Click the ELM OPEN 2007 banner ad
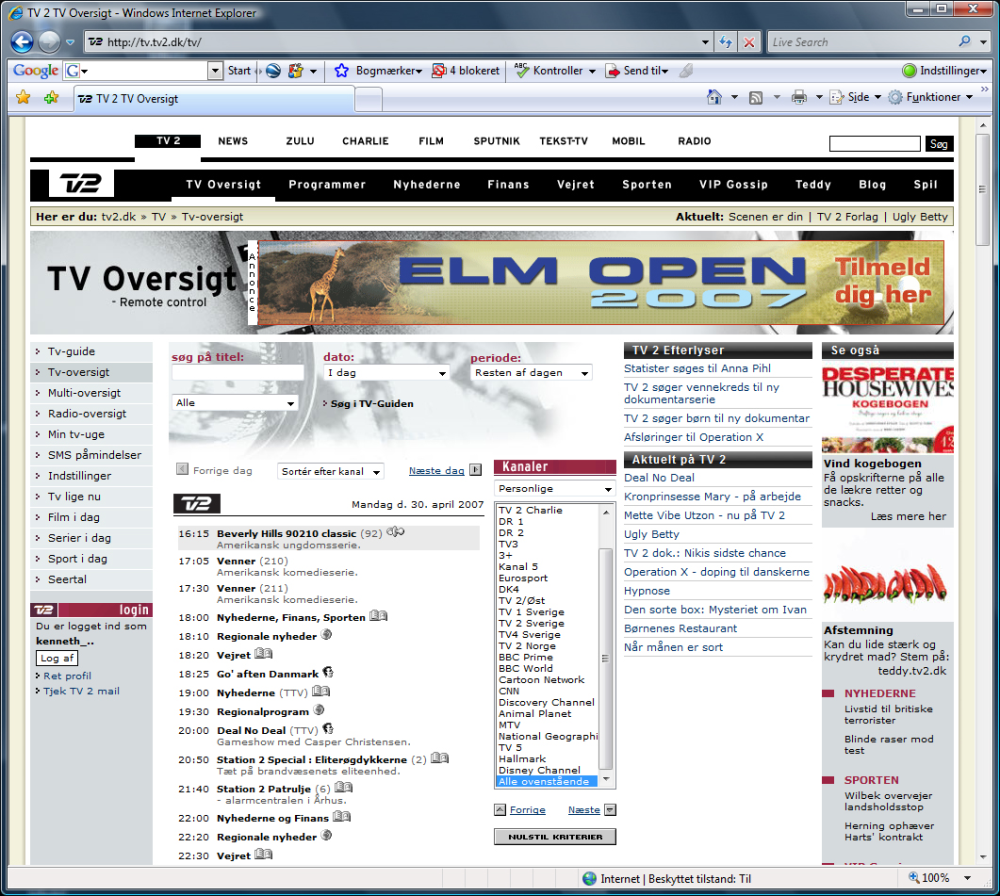Viewport: 1000px width, 896px height. click(x=601, y=283)
